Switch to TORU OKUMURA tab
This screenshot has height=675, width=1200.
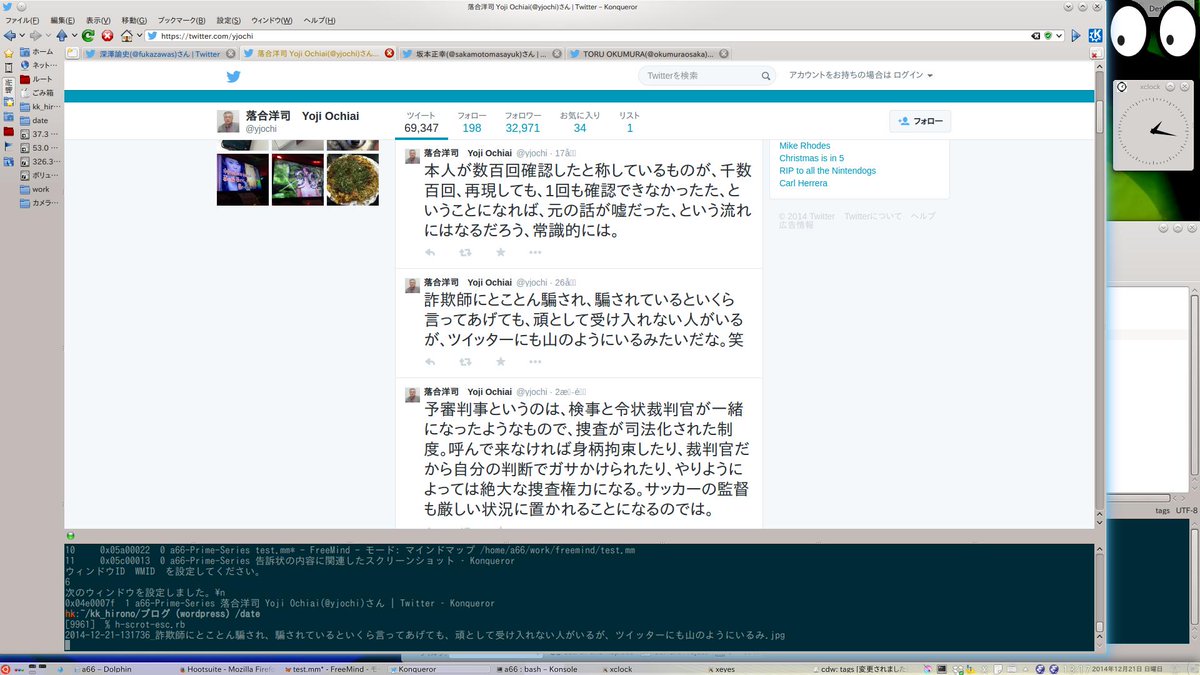(x=650, y=54)
